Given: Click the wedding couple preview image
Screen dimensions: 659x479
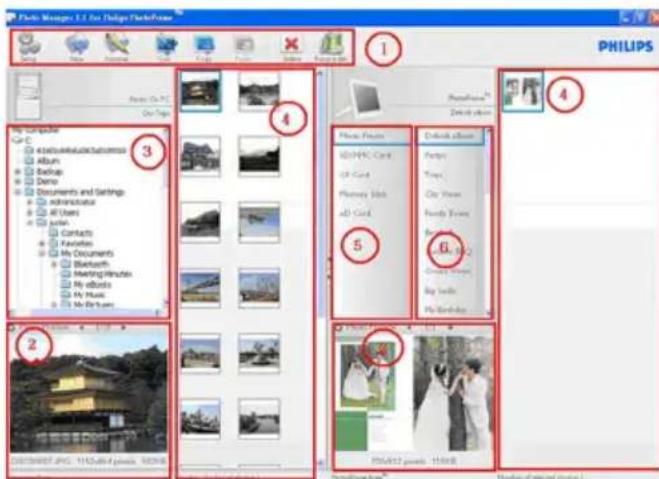Looking at the screenshot, I should pos(414,393).
